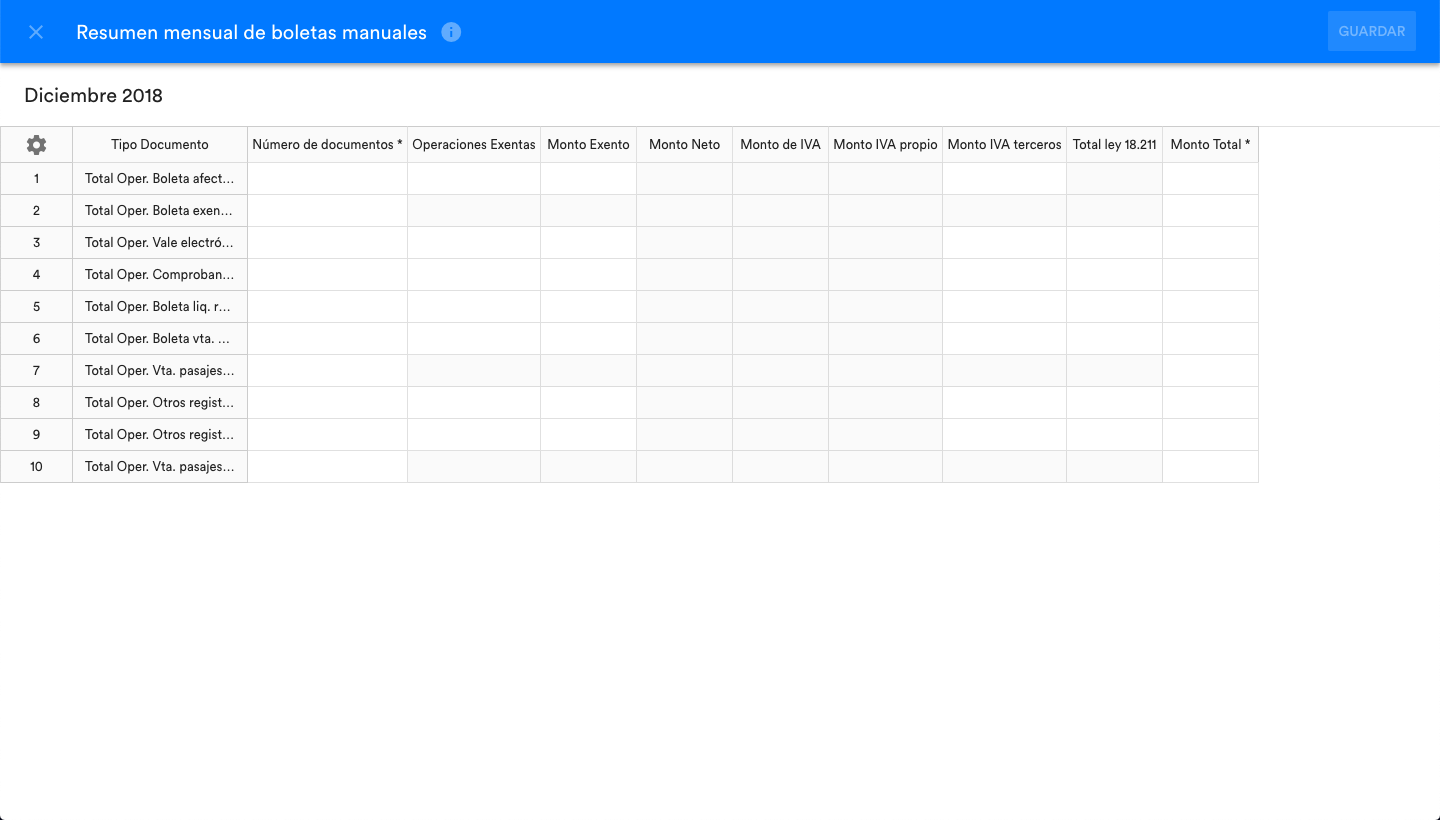
Task: Close the monthly summary dialog
Action: tap(36, 32)
